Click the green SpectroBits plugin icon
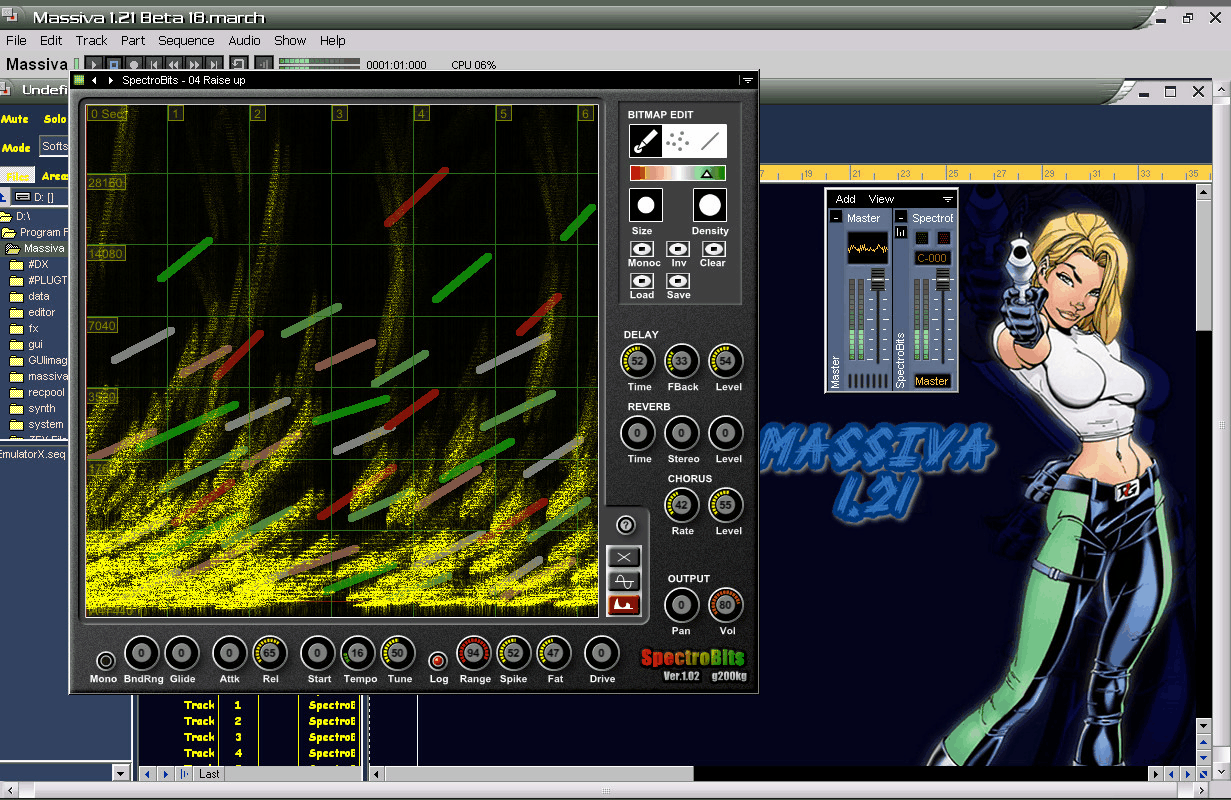Image resolution: width=1231 pixels, height=800 pixels. click(x=79, y=80)
